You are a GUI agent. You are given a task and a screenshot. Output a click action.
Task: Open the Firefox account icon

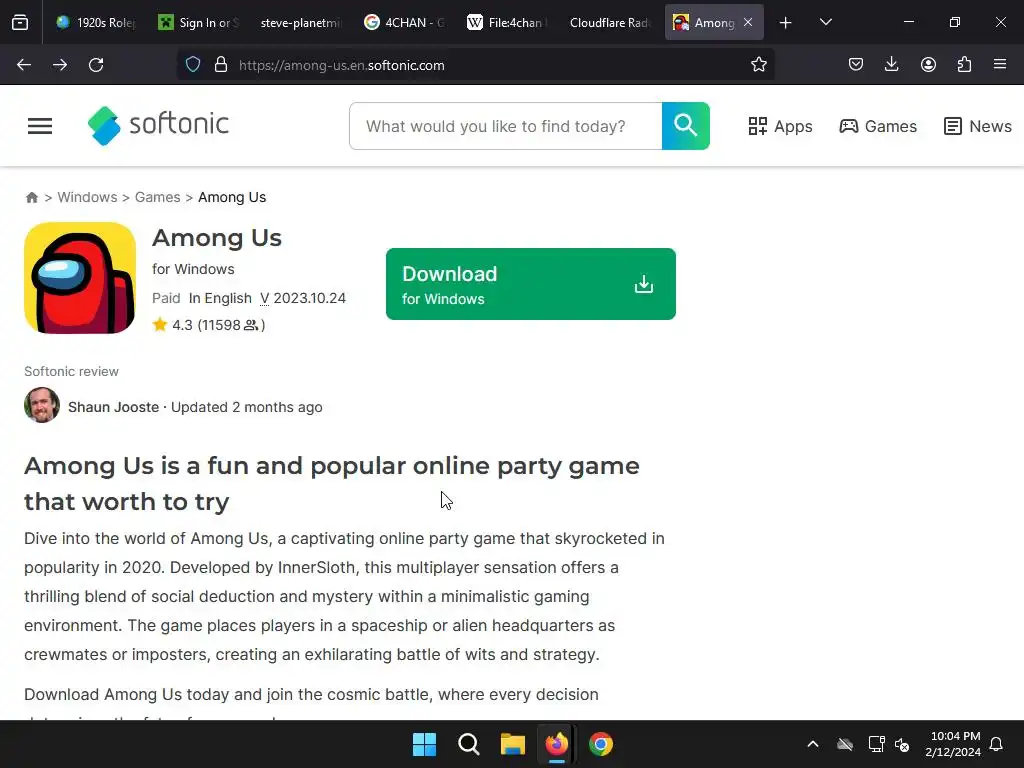928,65
